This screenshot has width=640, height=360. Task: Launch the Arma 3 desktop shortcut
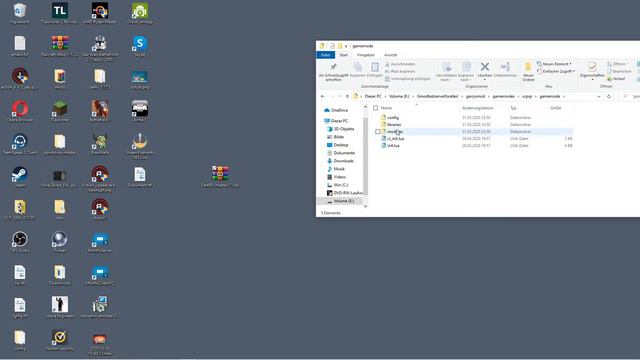pyautogui.click(x=140, y=111)
